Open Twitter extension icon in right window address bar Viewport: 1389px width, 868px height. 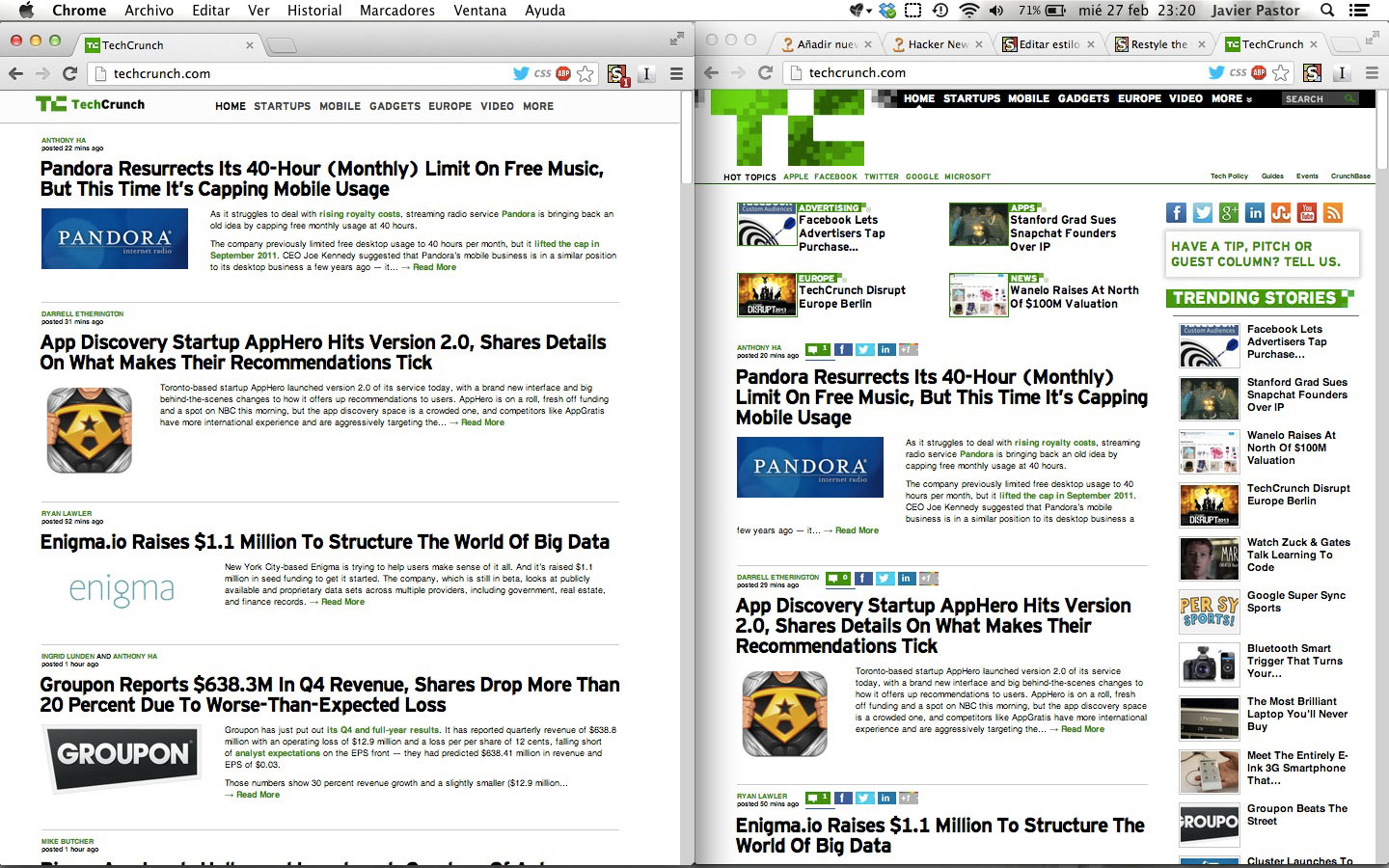1216,72
